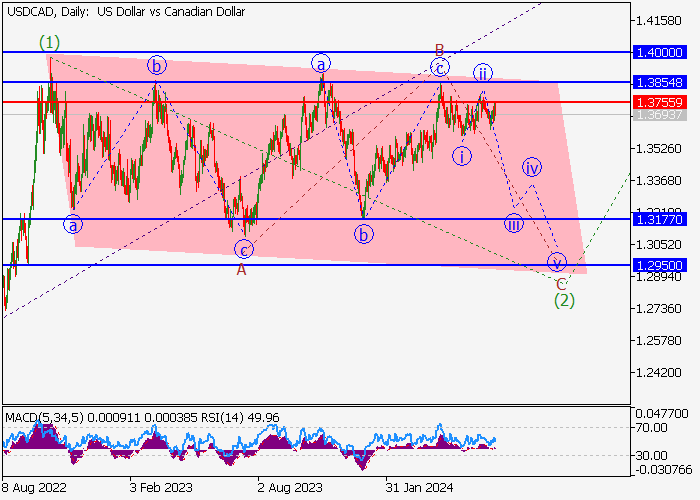This screenshot has height=500, width=700.
Task: Select the circled iii wave label
Action: coord(514,224)
